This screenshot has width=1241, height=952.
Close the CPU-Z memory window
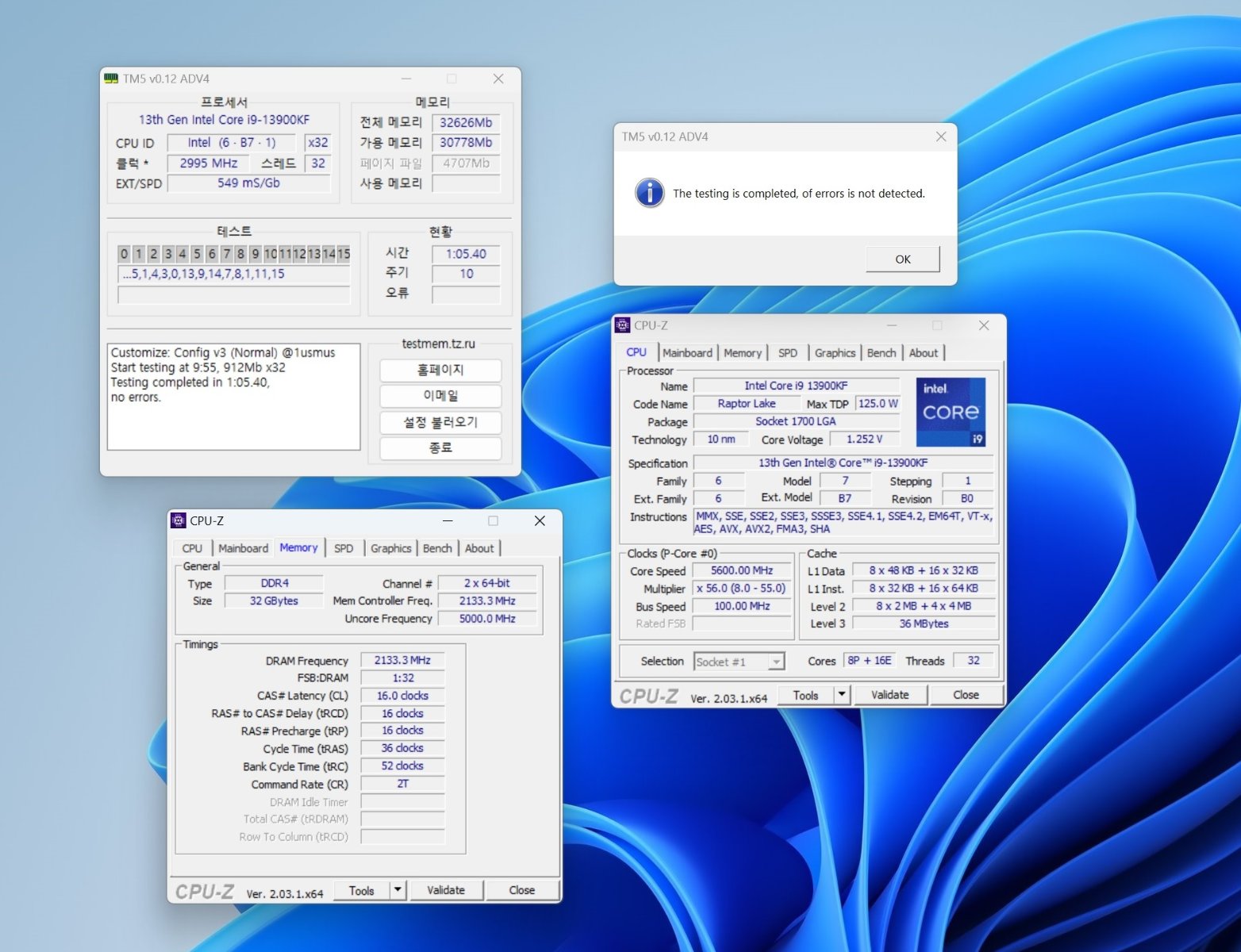coord(540,520)
